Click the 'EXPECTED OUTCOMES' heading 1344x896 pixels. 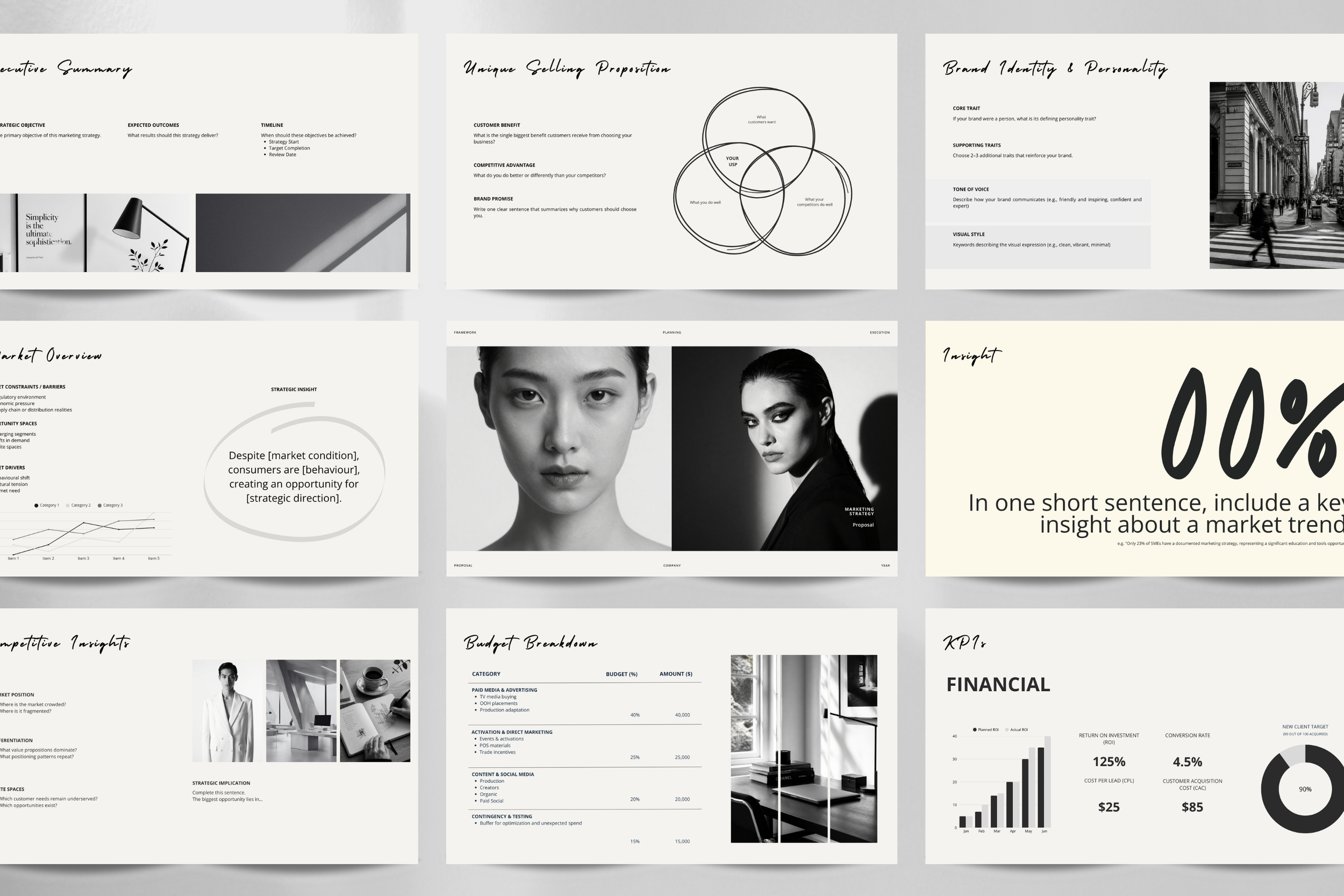point(153,125)
